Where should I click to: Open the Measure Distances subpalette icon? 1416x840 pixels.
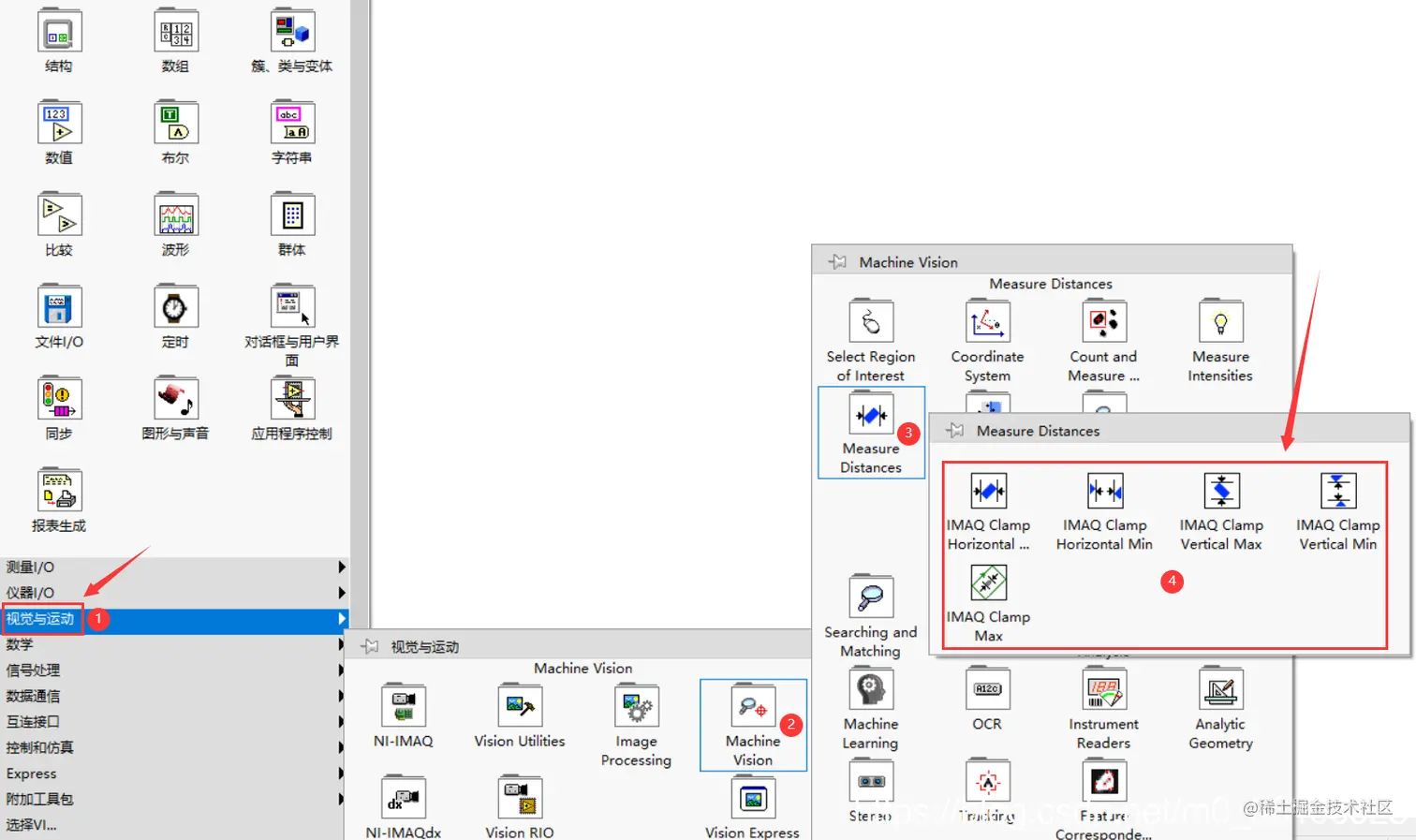point(871,414)
